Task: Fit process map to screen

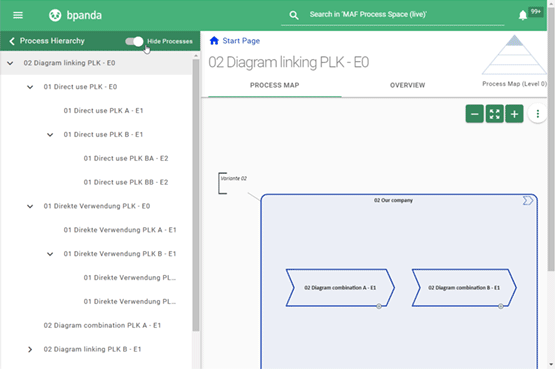Action: click(494, 114)
